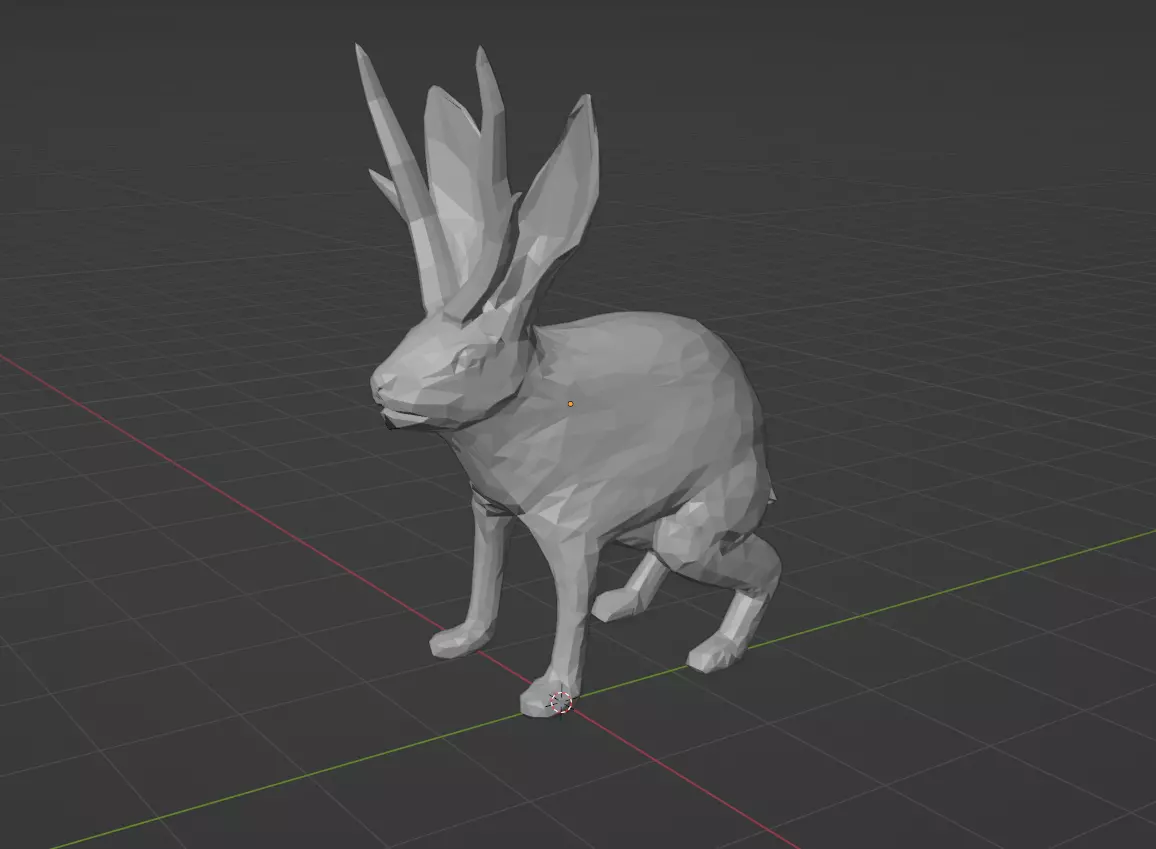Click the orange object origin dot

pyautogui.click(x=571, y=404)
